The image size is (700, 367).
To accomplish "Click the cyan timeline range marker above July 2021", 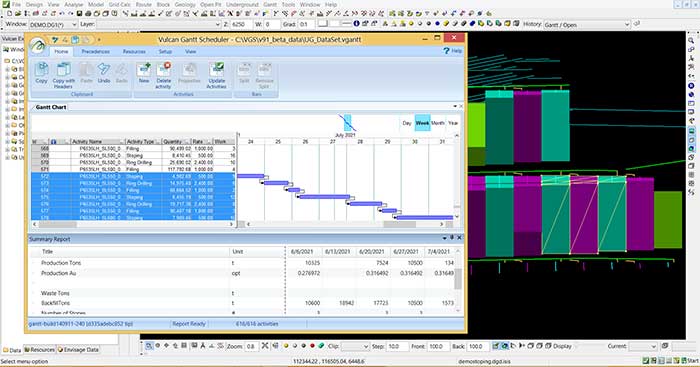I will (x=348, y=123).
